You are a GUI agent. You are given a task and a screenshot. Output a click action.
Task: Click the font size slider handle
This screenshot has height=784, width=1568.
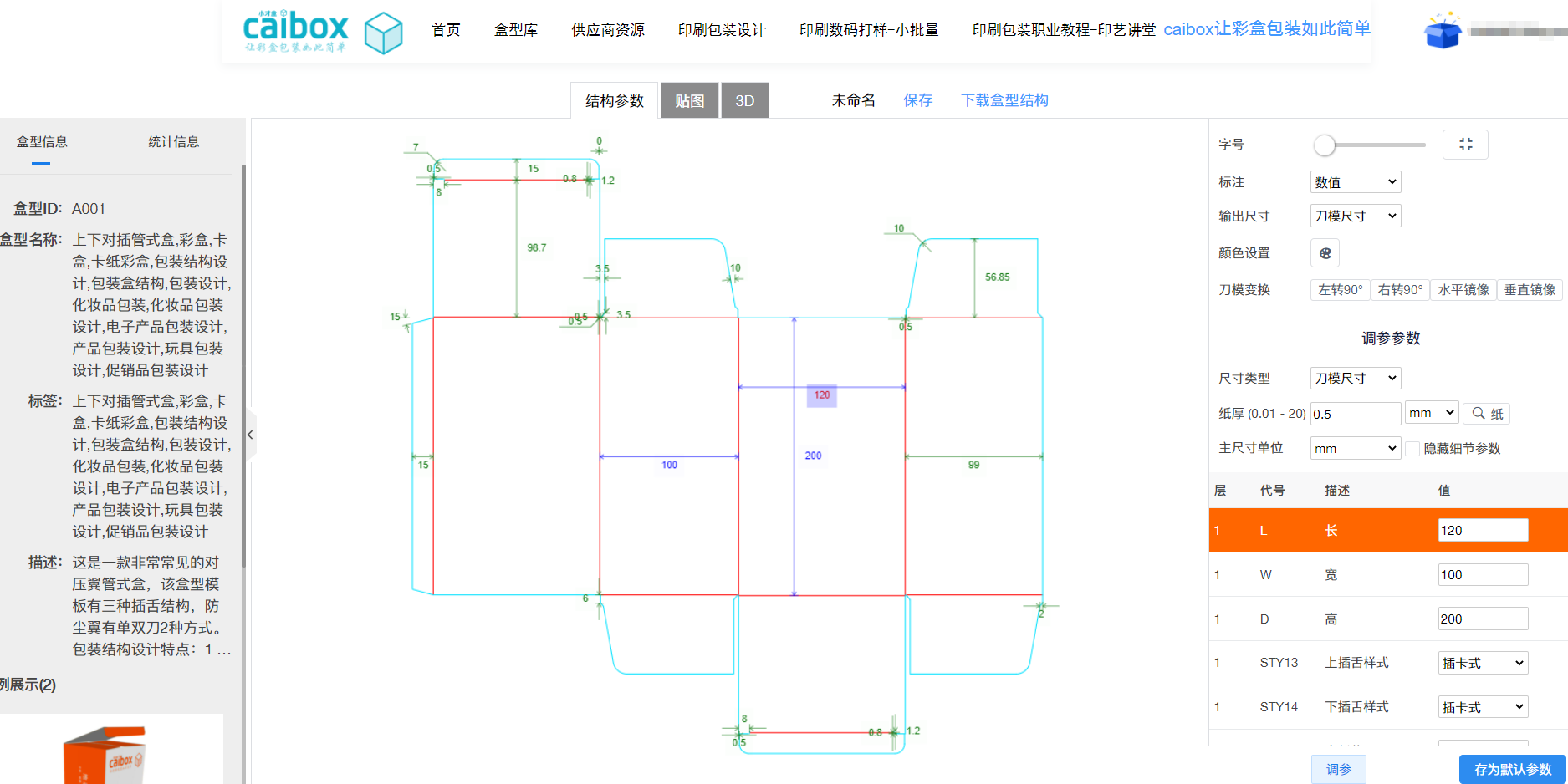[x=1324, y=145]
